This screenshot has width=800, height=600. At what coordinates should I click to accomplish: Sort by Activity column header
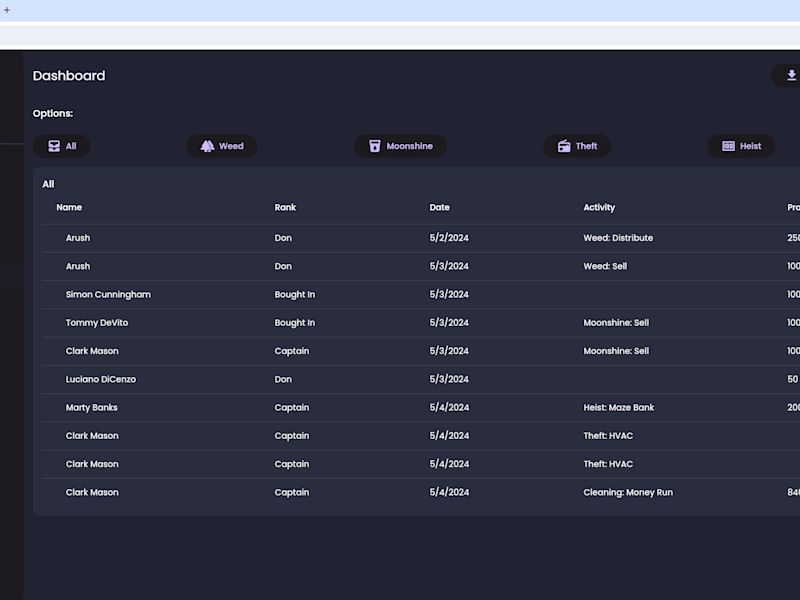click(599, 207)
